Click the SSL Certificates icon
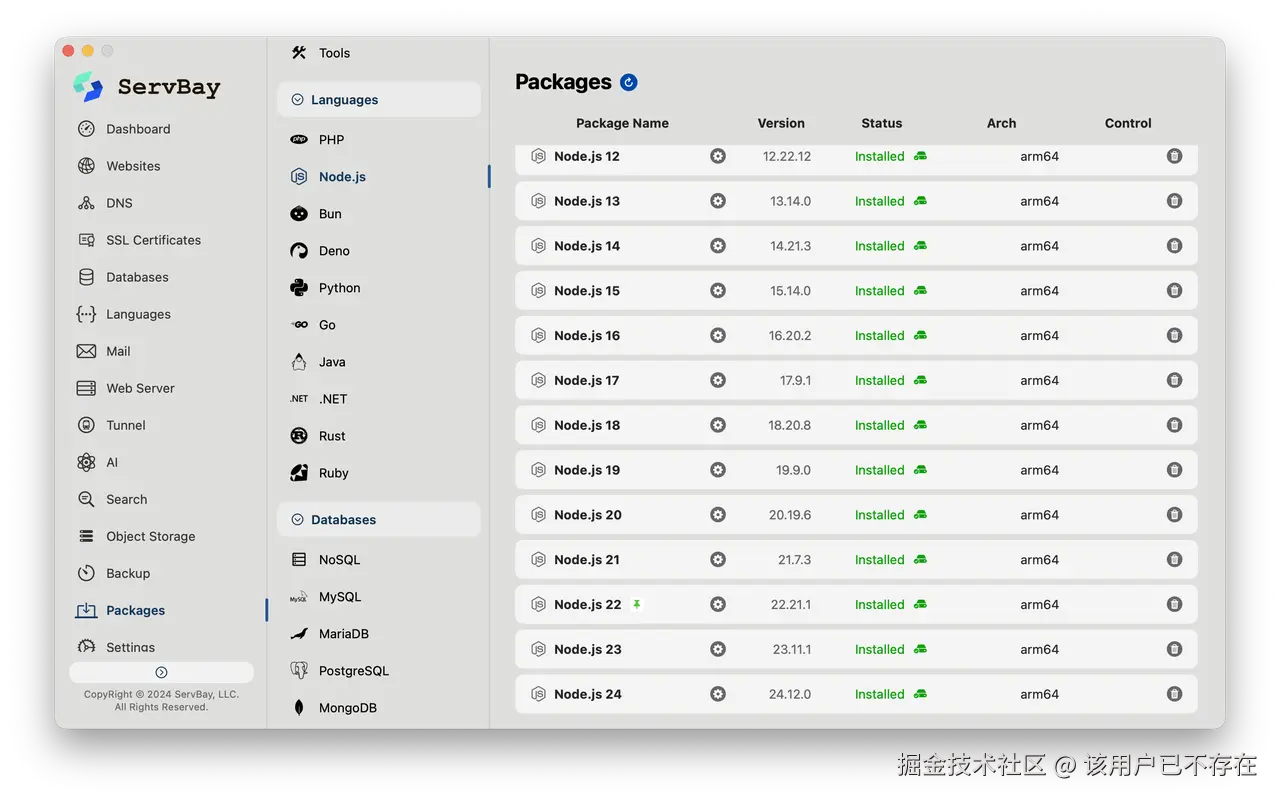 (x=87, y=240)
